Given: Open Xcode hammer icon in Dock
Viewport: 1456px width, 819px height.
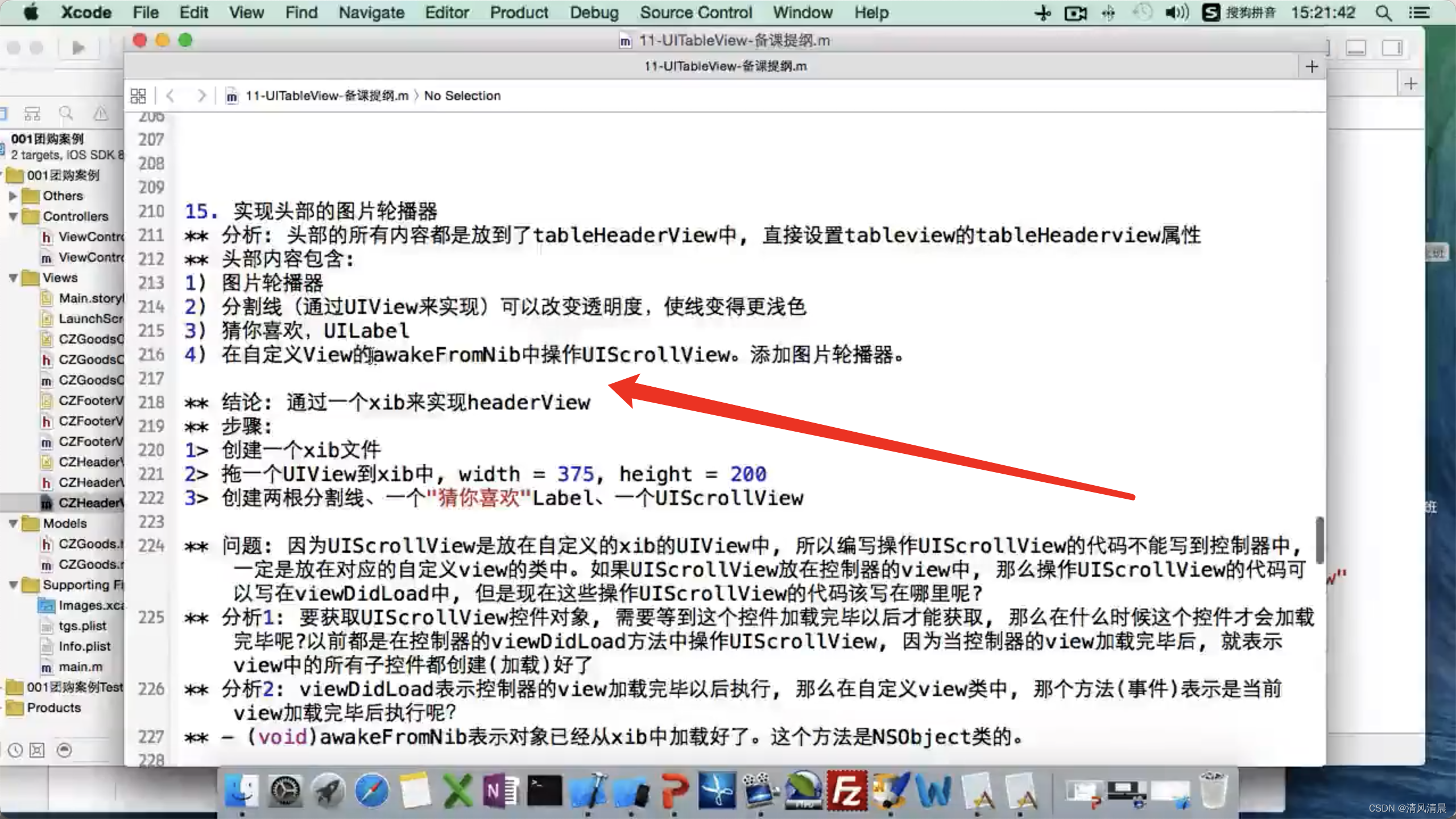Looking at the screenshot, I should pos(589,791).
